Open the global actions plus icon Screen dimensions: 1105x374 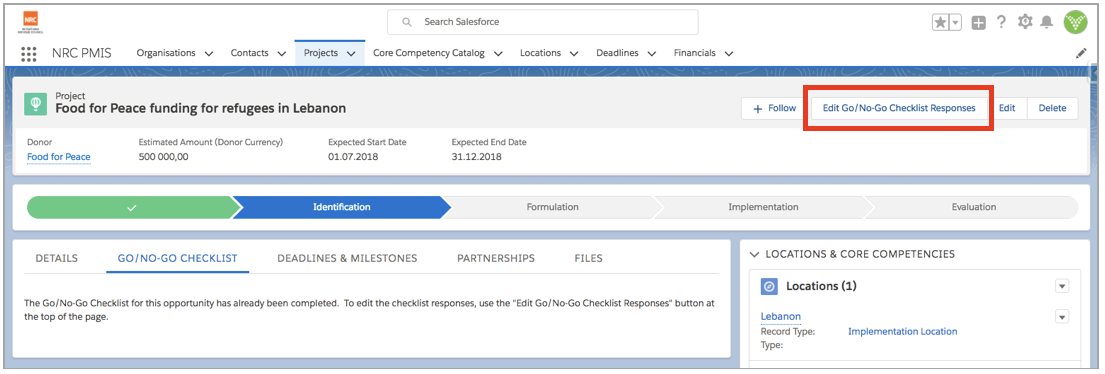(x=978, y=23)
